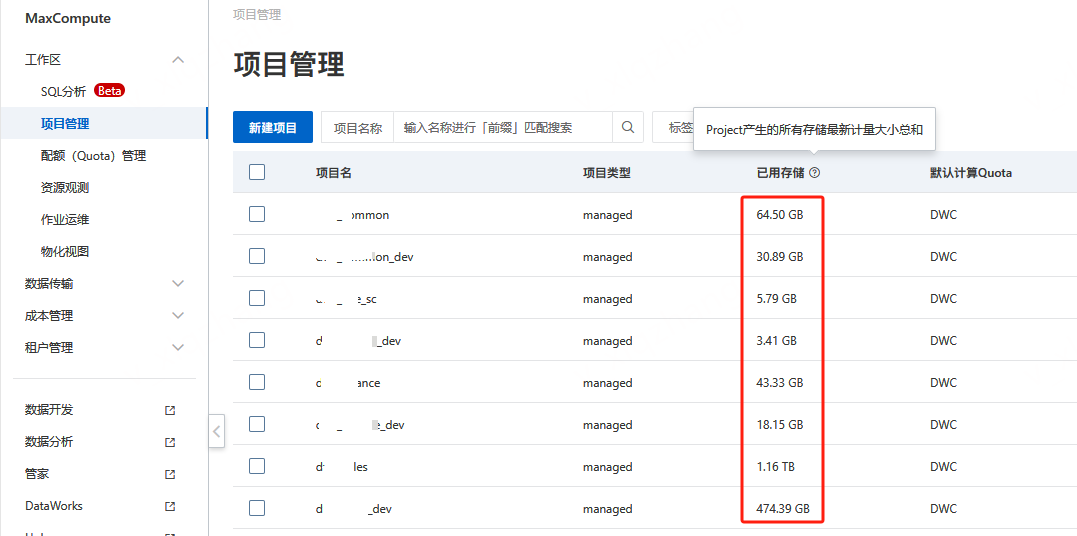Open 数据分析 external link icon

(x=170, y=443)
